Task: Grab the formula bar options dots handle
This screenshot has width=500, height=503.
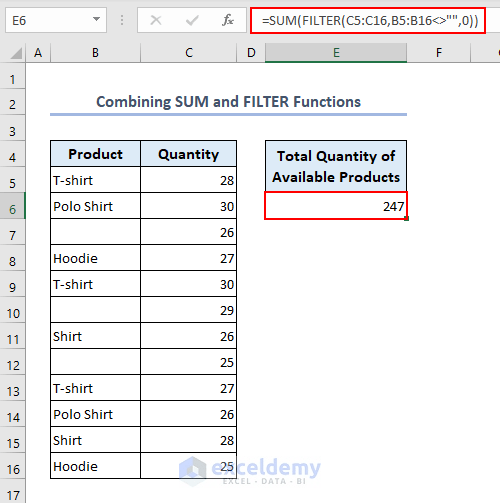Action: [122, 20]
